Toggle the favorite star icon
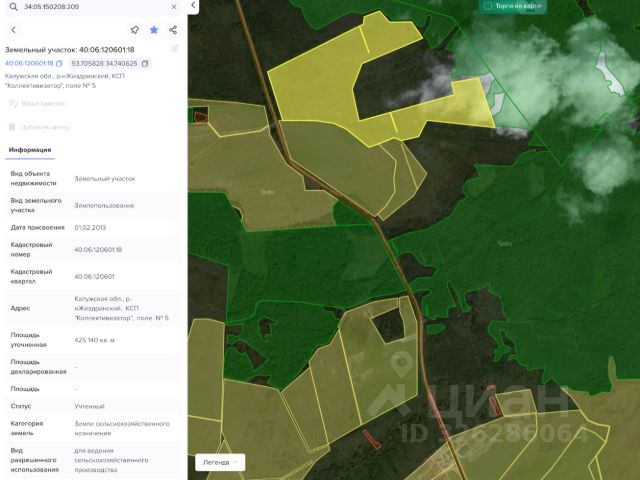 tap(154, 30)
